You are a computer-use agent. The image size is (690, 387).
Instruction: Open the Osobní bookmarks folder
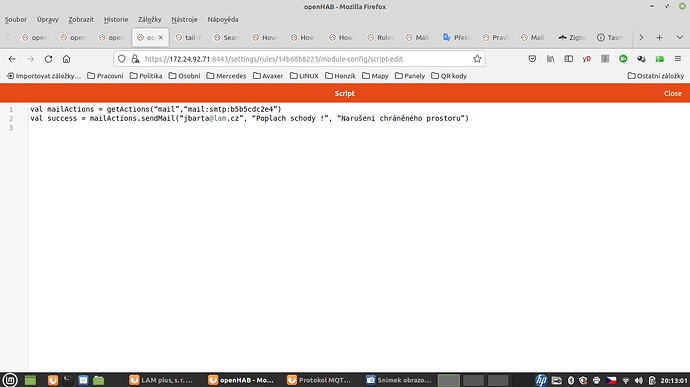pos(184,76)
